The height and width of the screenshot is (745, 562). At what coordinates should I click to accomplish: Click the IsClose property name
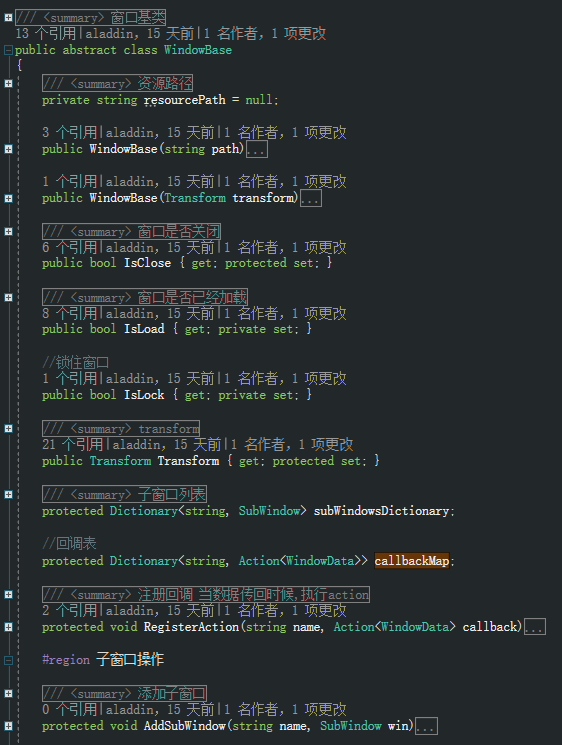147,263
